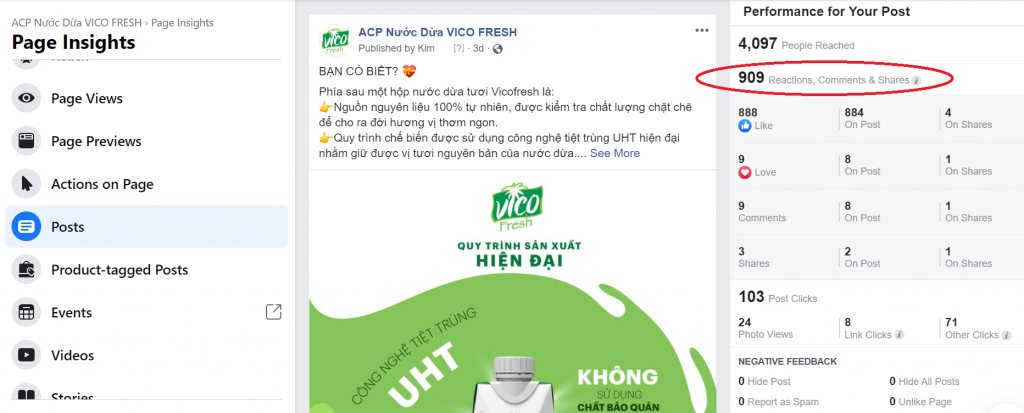Viewport: 1024px width, 413px height.
Task: Select the Actions on Page cursor icon
Action: point(26,184)
